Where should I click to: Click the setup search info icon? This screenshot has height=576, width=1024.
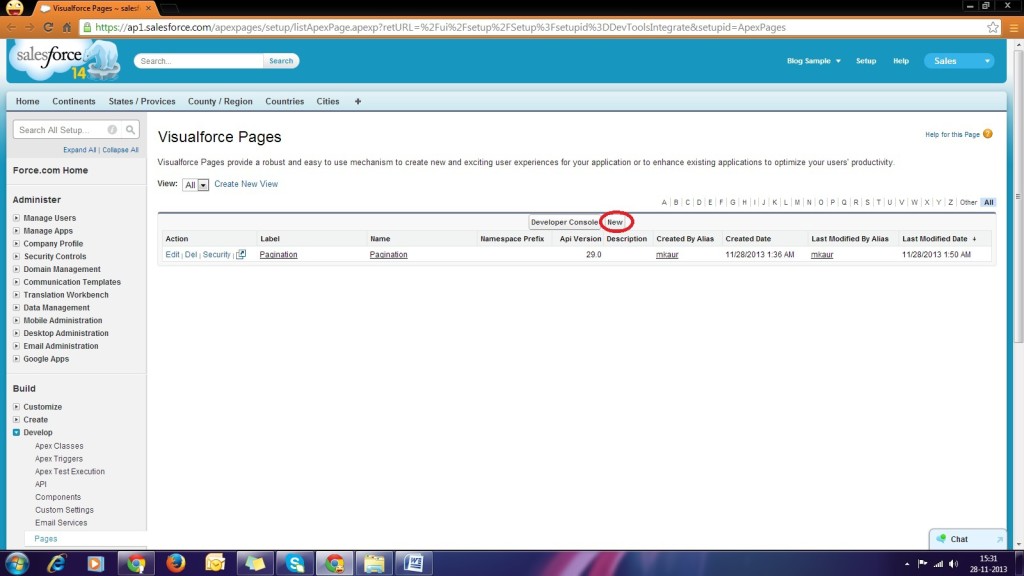coord(112,129)
